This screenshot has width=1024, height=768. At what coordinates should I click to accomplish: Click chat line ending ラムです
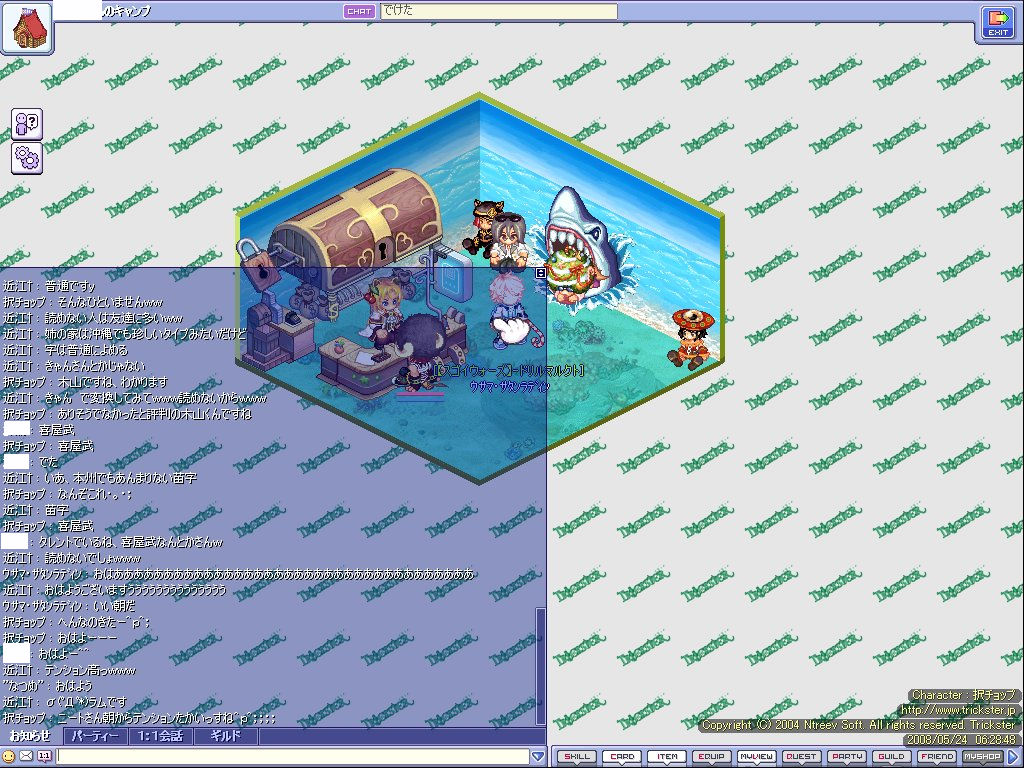tap(65, 702)
